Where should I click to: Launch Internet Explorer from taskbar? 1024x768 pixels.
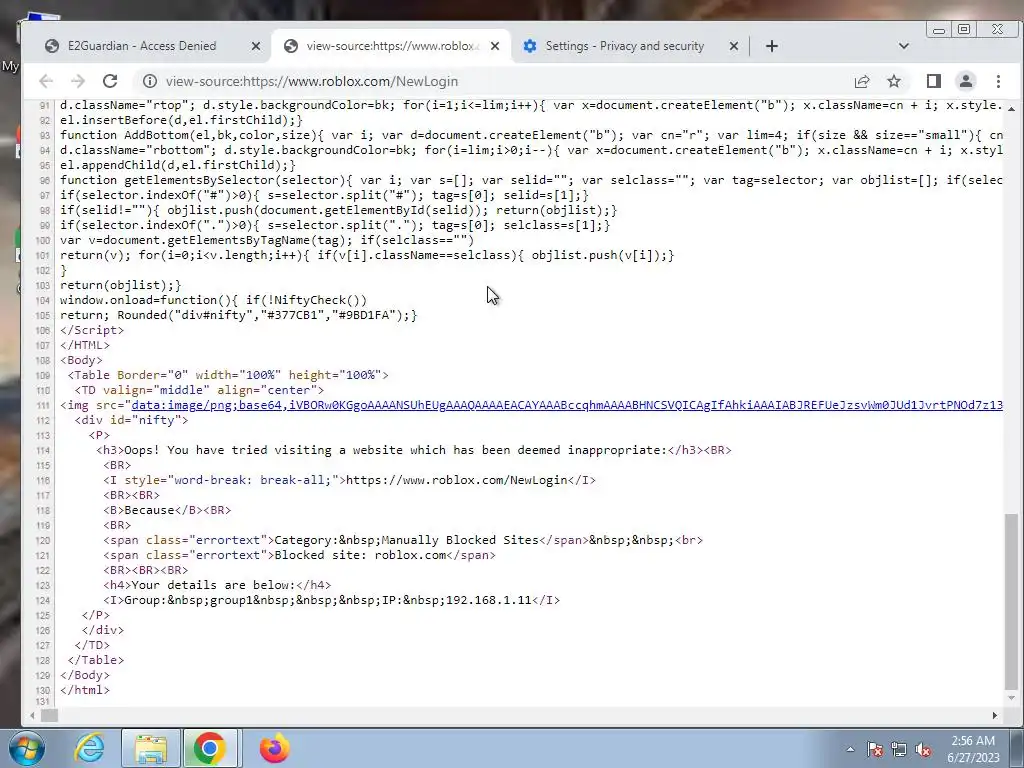[x=89, y=748]
